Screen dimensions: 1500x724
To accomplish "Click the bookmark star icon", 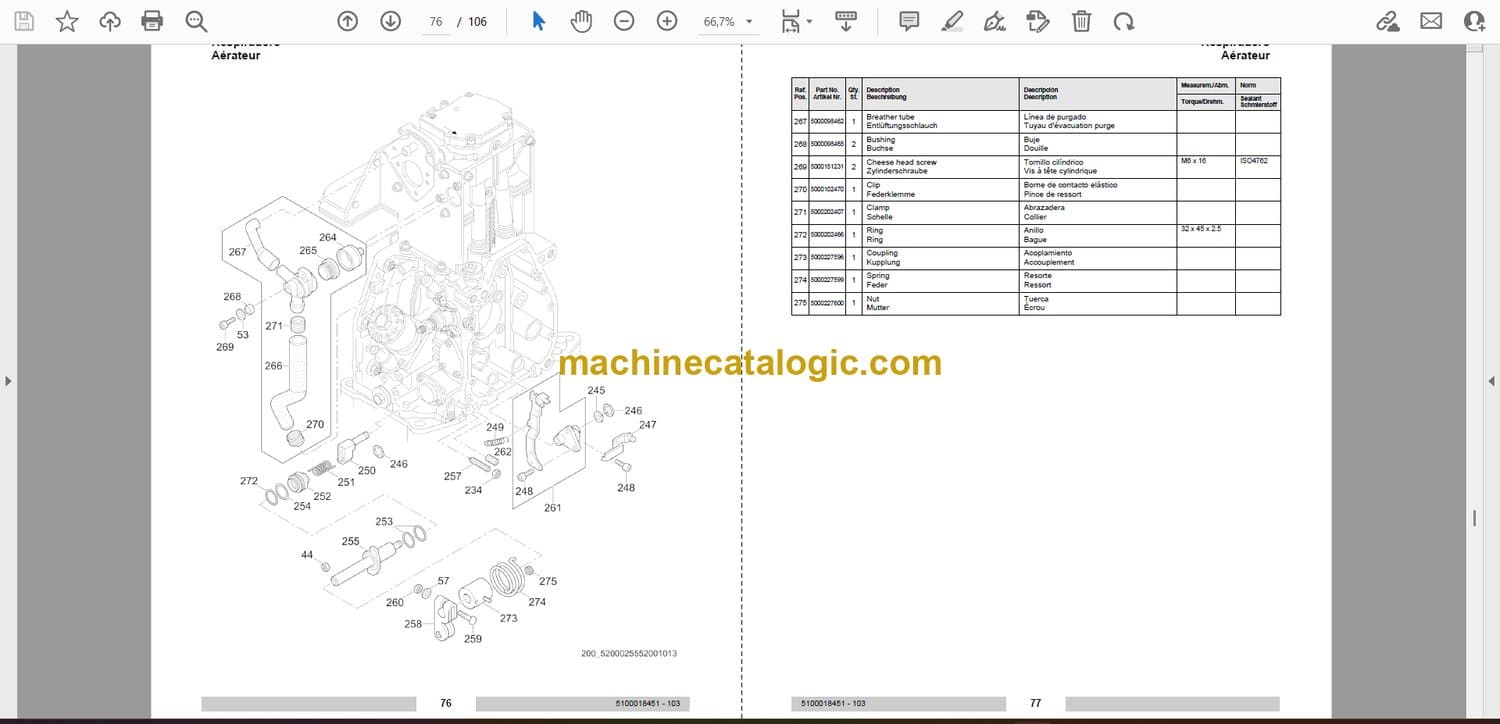I will point(67,21).
